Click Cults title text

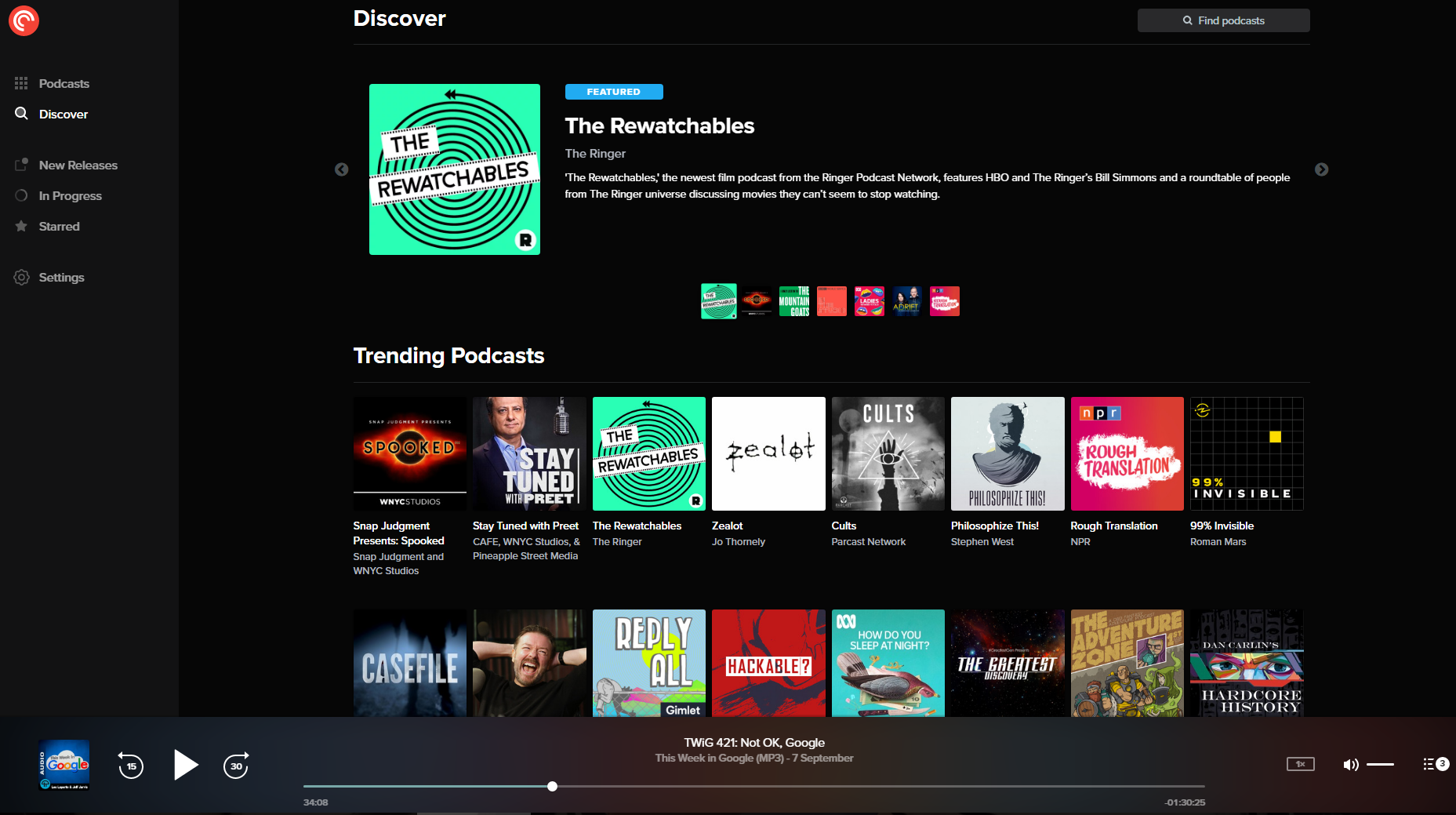coord(844,526)
